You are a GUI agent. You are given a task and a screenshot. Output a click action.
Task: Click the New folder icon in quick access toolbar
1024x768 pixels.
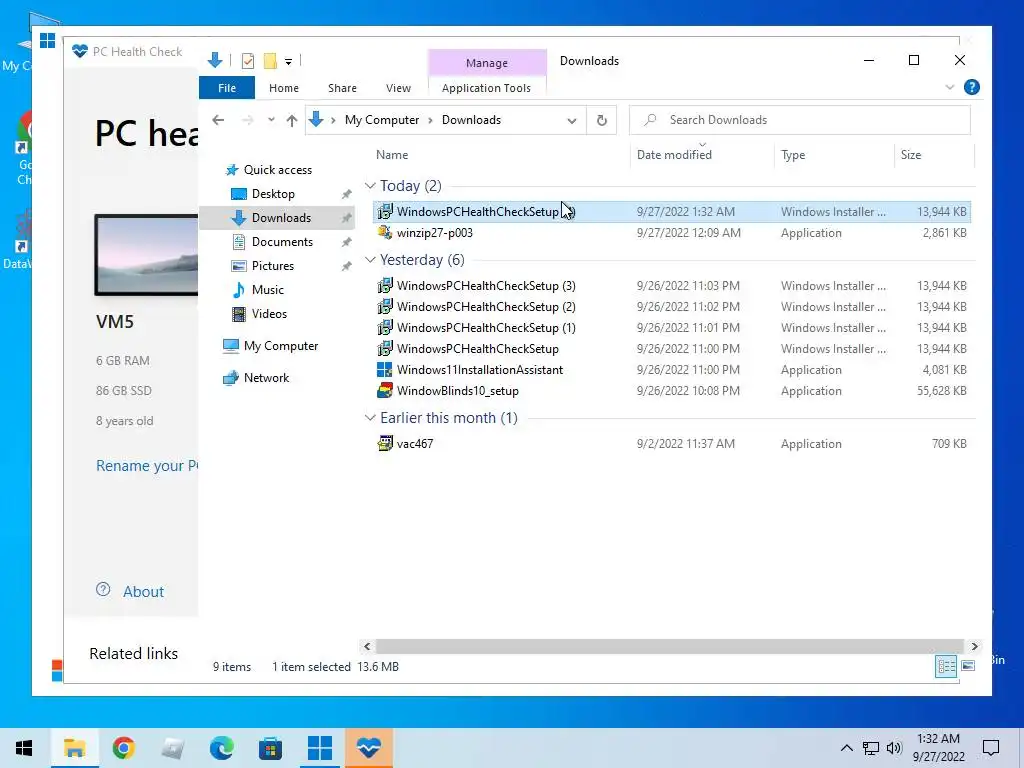(270, 61)
